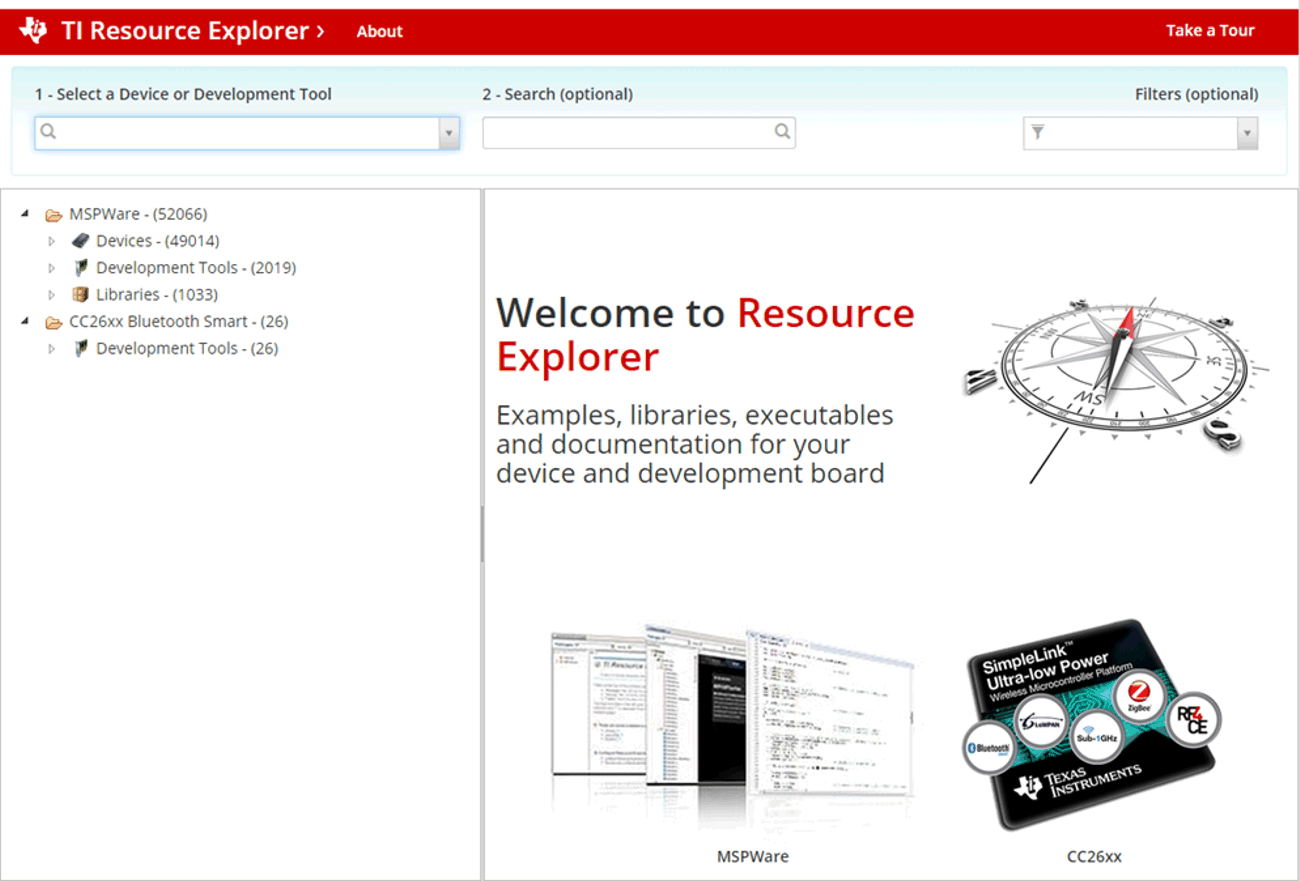Click the Development Tools icon under CC26xx
Viewport: 1300px width, 881px height.
(x=80, y=348)
